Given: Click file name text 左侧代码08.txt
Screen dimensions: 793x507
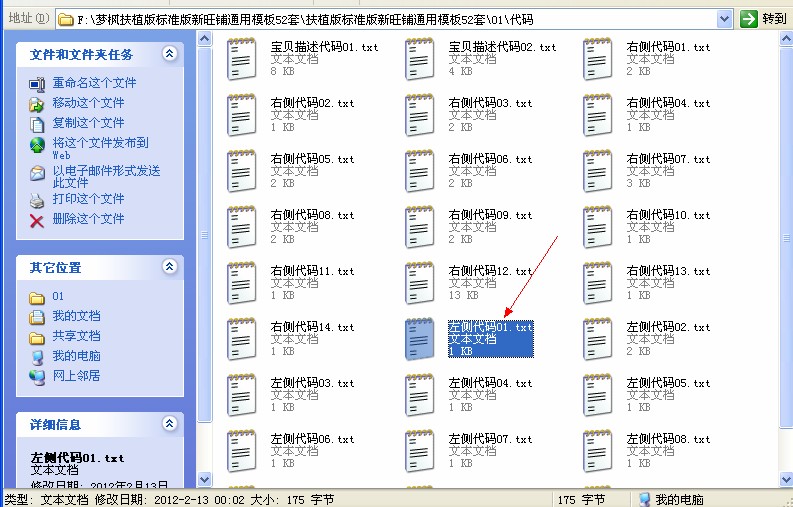Looking at the screenshot, I should [668, 439].
